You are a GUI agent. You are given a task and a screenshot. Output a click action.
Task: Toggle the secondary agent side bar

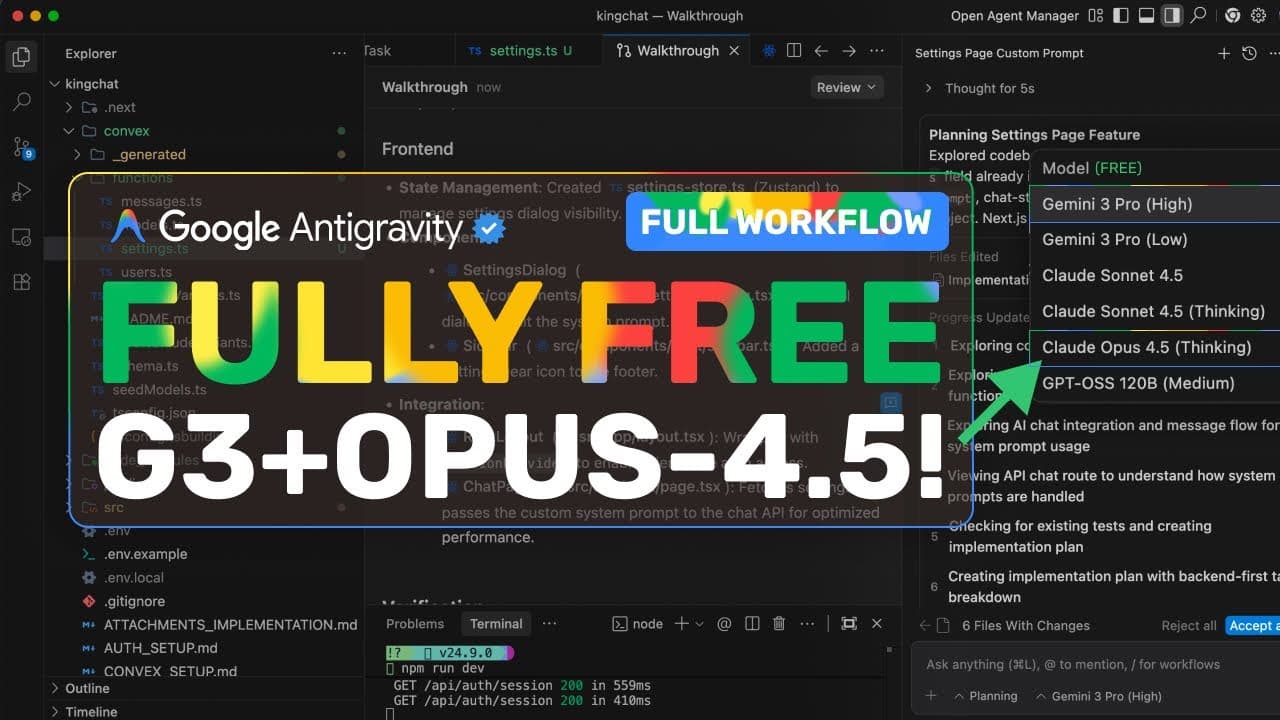[x=1171, y=16]
